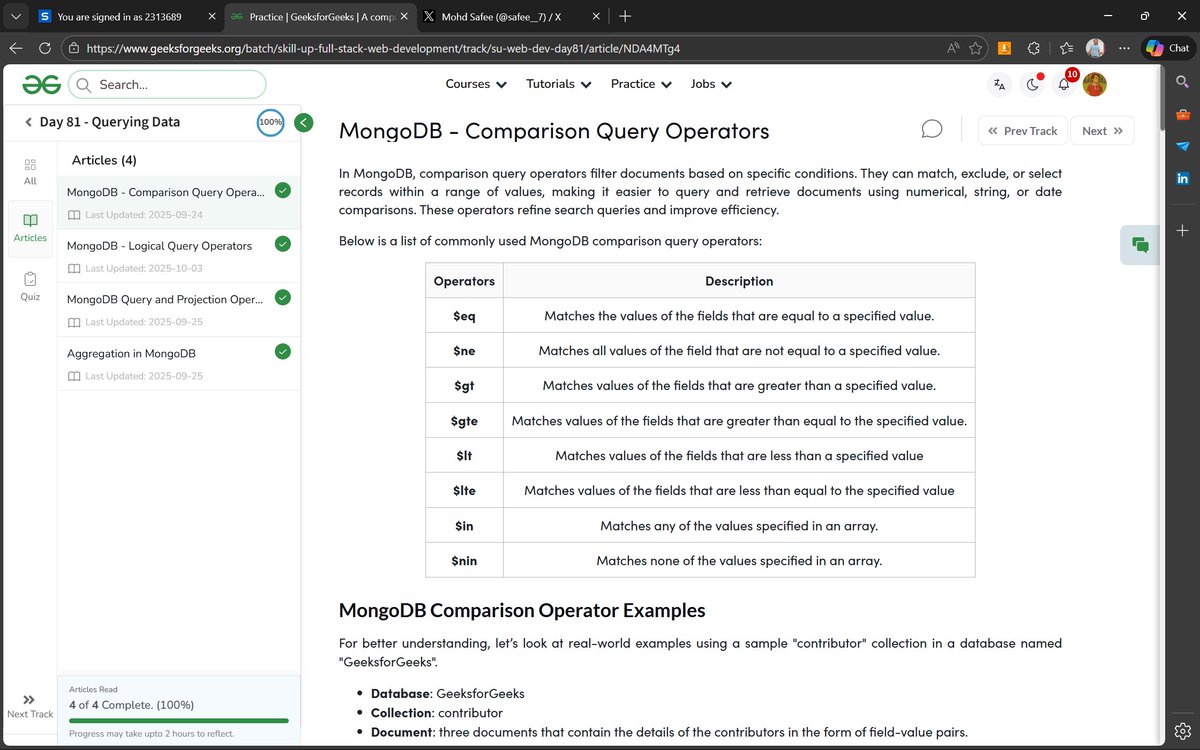Toggle checkmark on Query and Projection article
This screenshot has width=1200, height=750.
(282, 297)
